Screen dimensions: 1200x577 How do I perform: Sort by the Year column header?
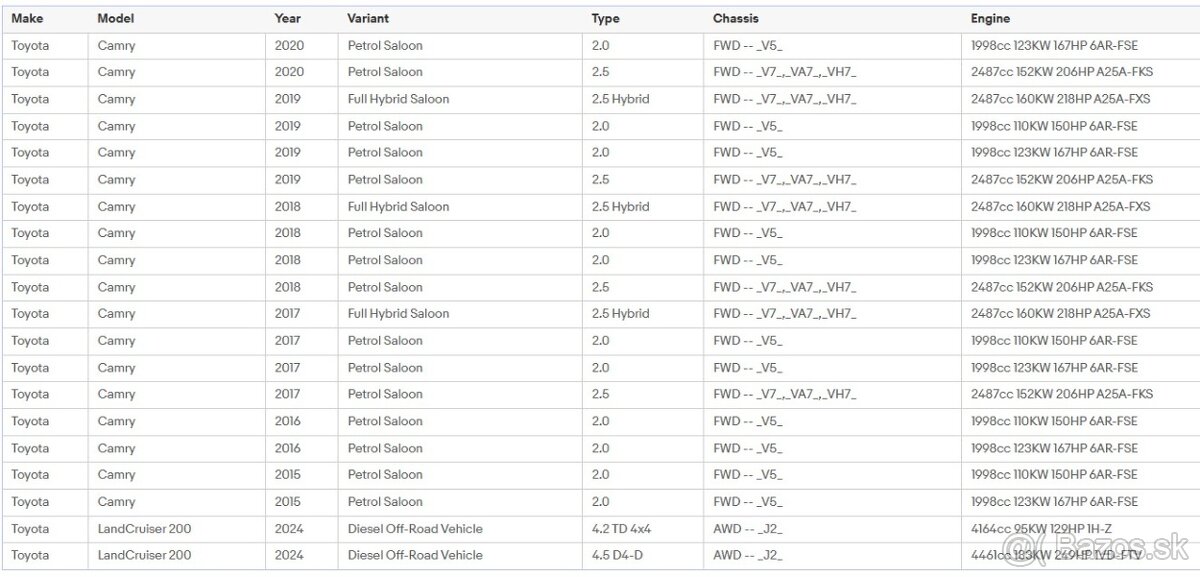(288, 19)
